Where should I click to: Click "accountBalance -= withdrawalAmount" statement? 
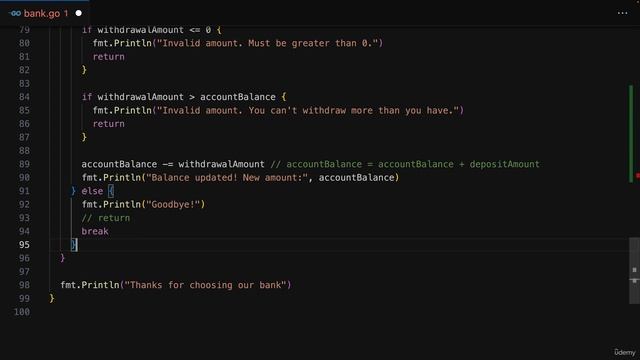[173, 164]
